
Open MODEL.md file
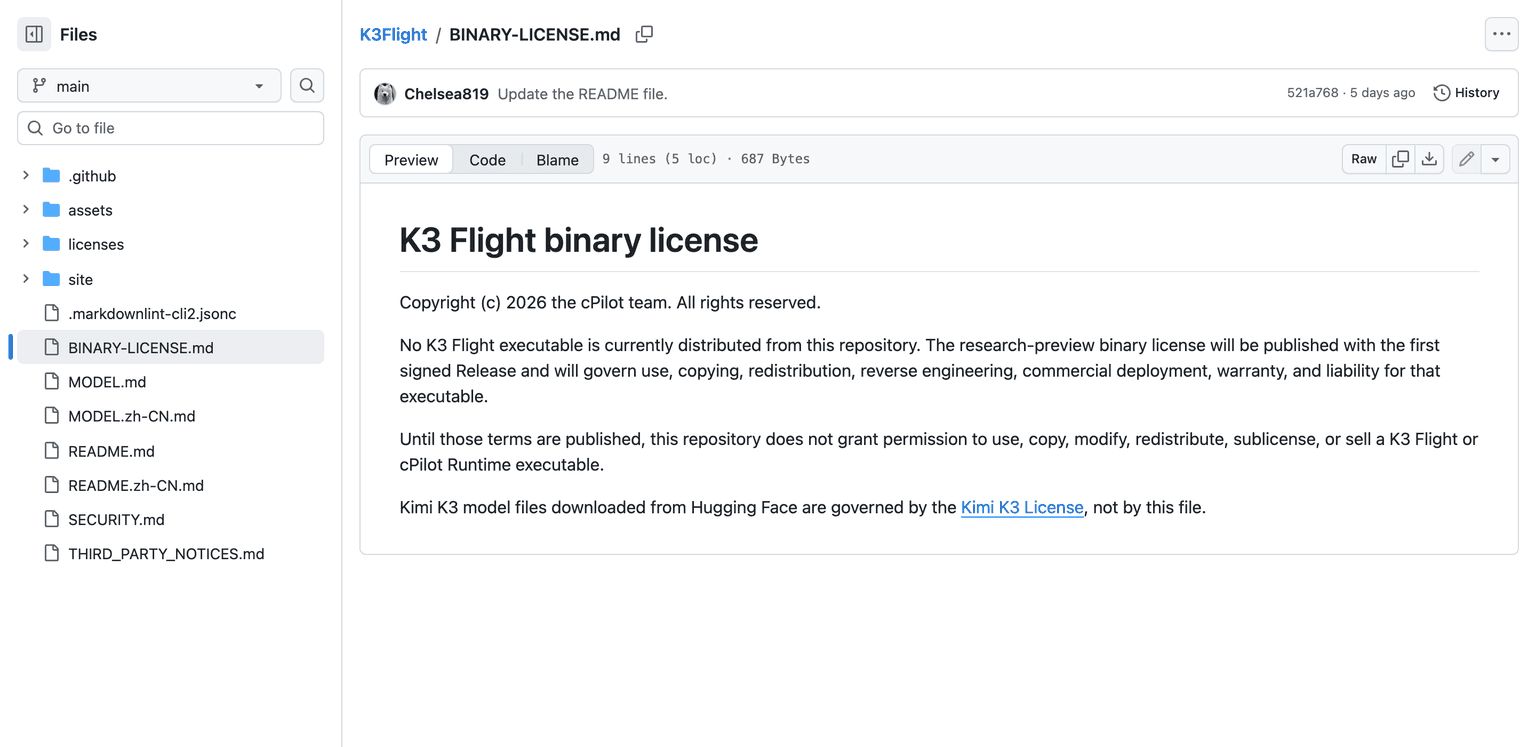(107, 382)
